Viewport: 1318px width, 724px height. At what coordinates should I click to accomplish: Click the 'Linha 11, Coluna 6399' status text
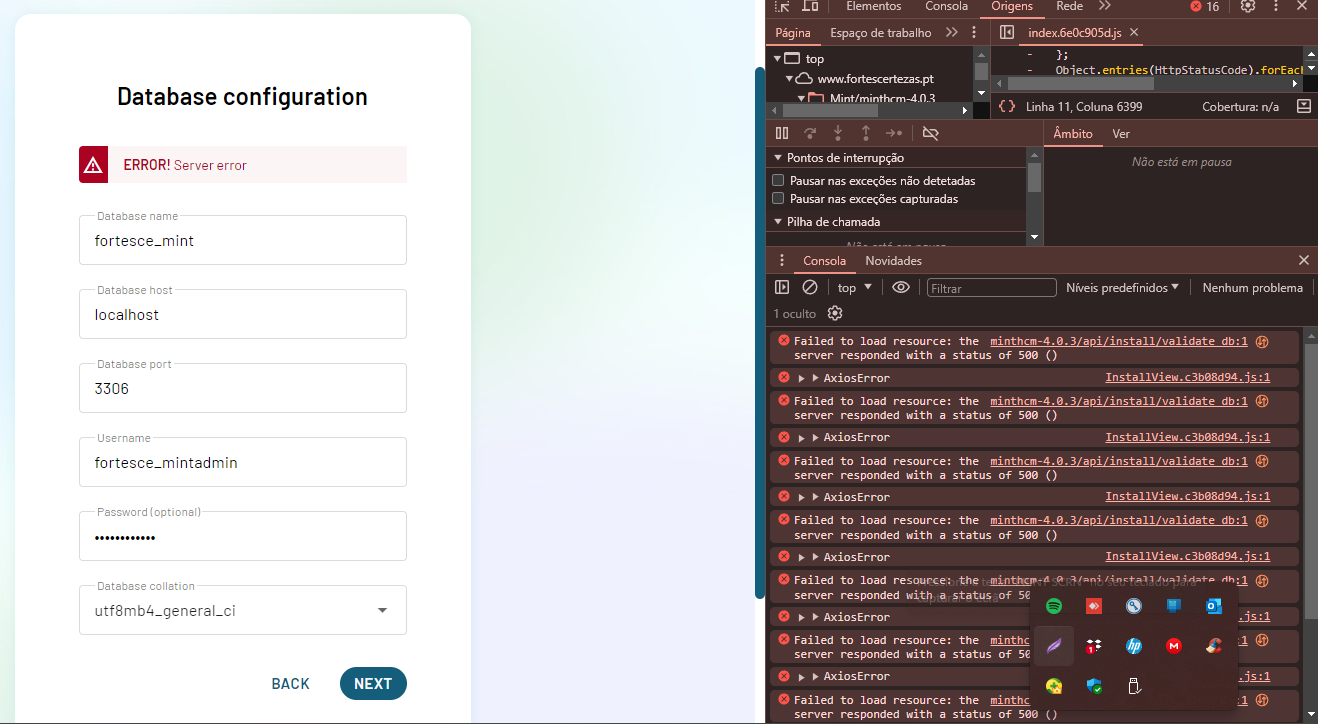(x=1084, y=106)
